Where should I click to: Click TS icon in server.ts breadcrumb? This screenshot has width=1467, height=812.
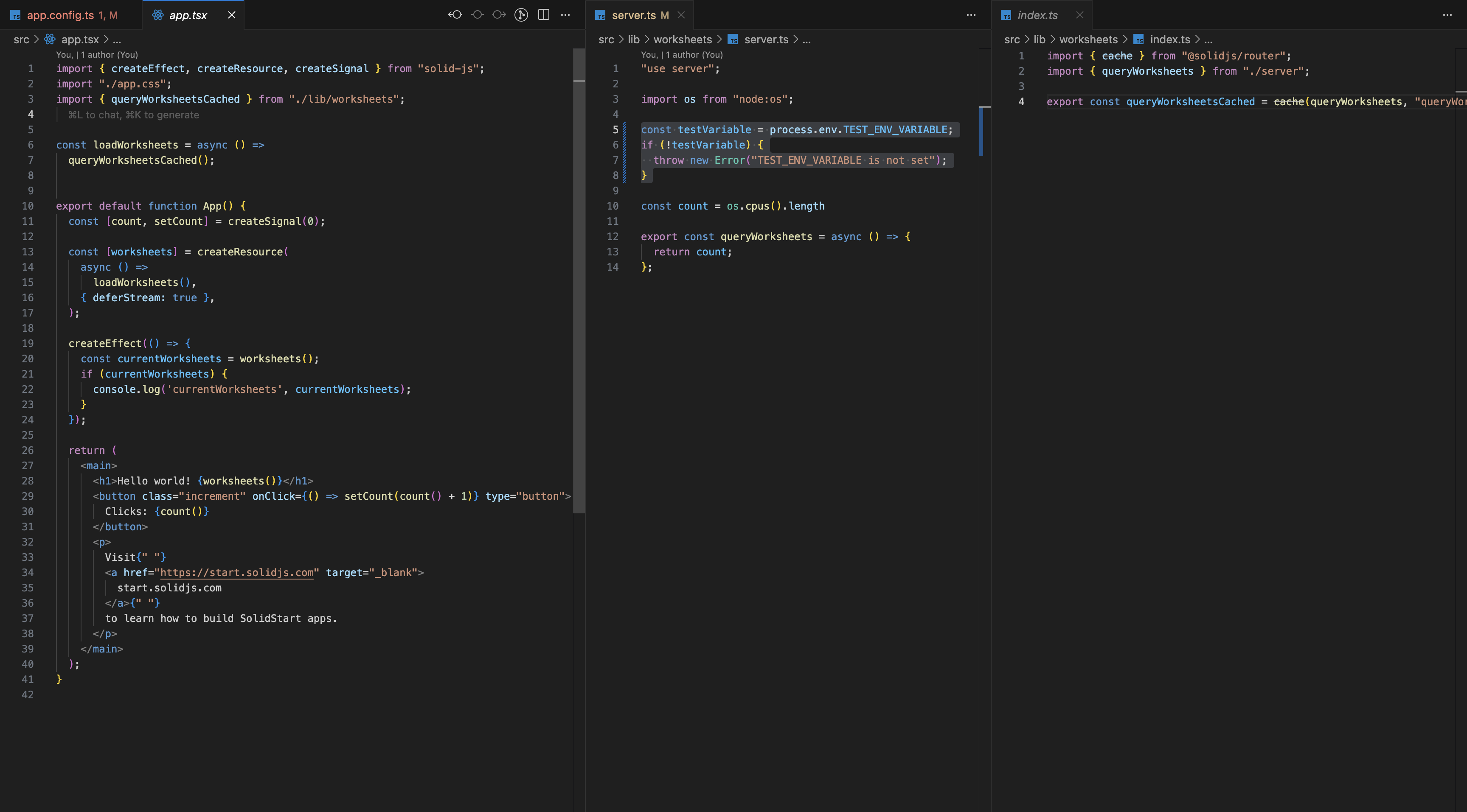733,39
